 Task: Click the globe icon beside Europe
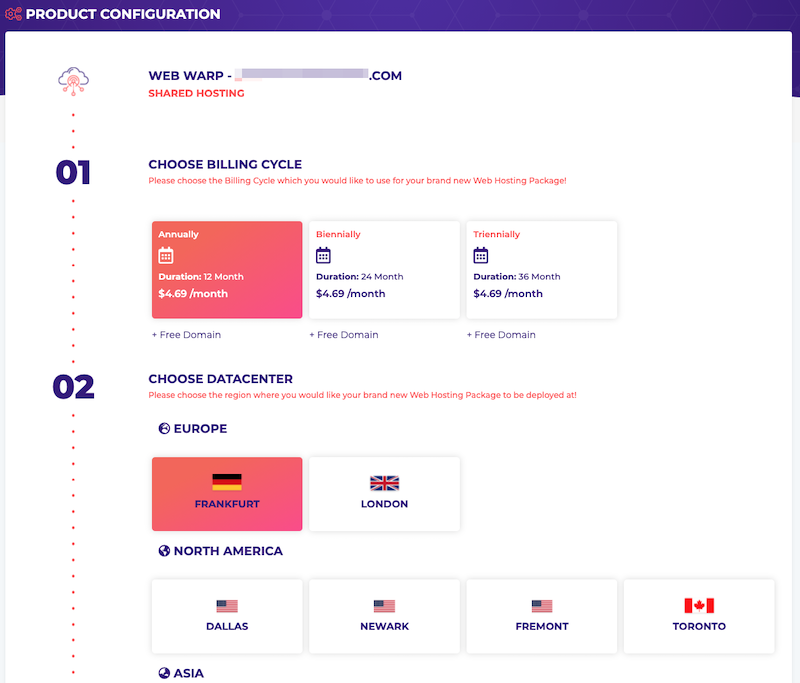pyautogui.click(x=164, y=428)
